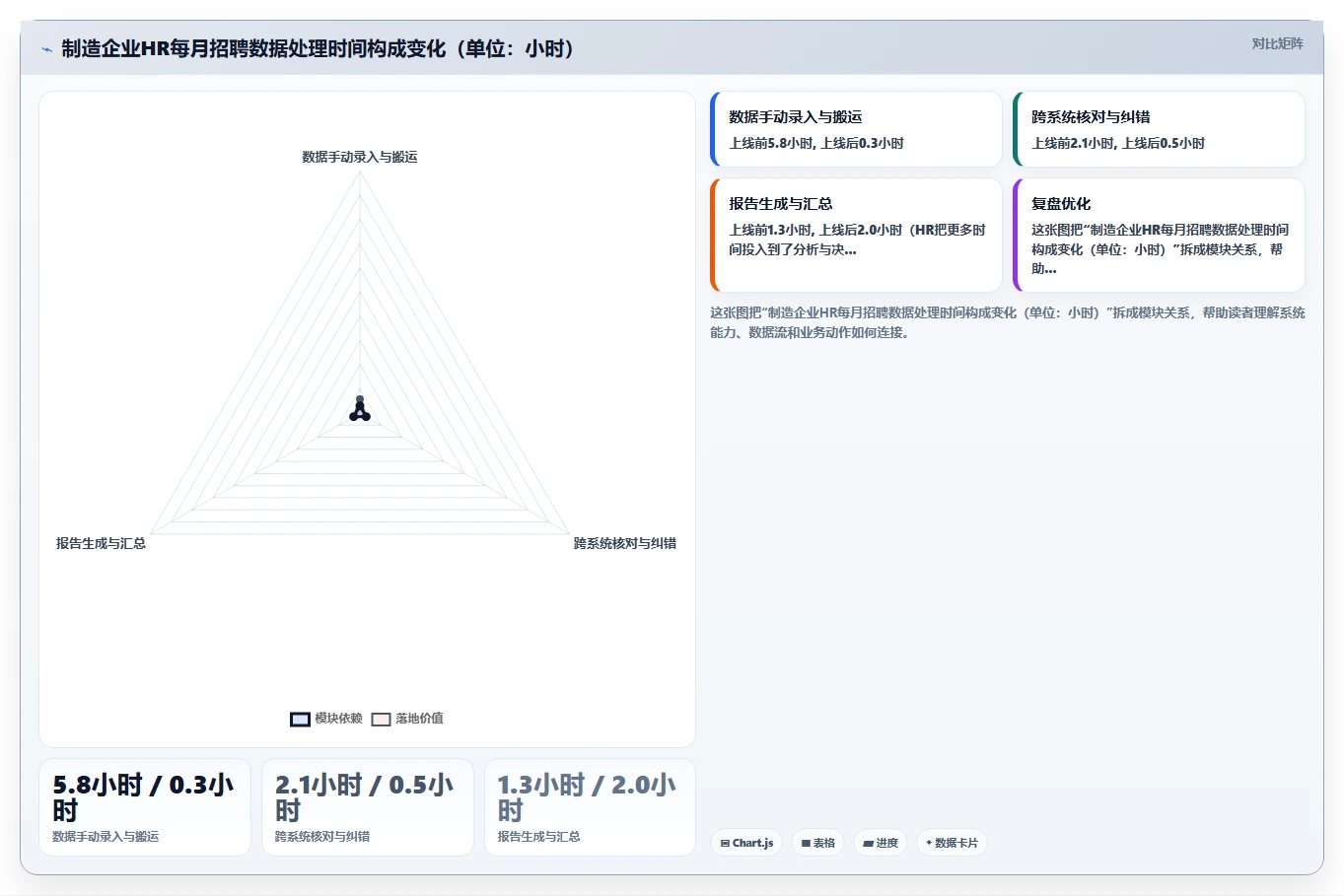
Task: Open the 报告生成与汇总 card
Action: (855, 235)
